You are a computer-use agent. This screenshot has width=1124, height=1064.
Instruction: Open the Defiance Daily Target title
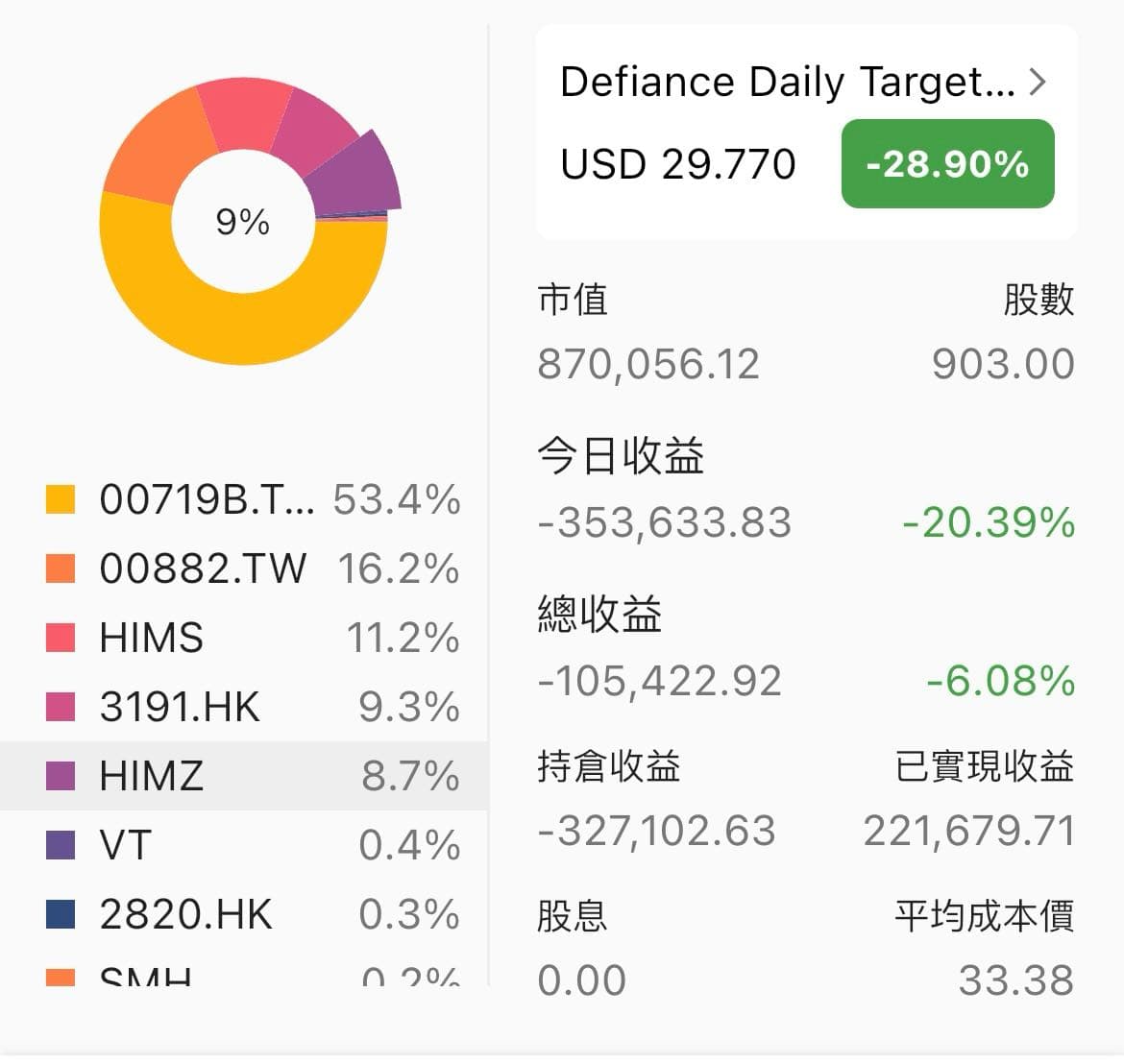coord(787,82)
